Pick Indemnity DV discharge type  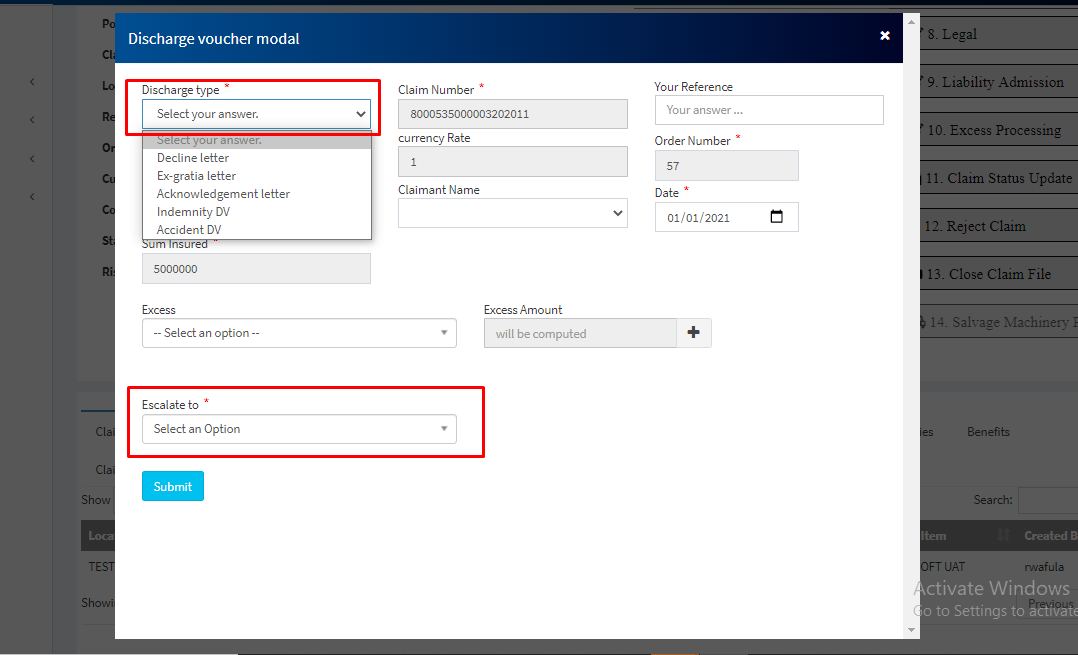(193, 212)
